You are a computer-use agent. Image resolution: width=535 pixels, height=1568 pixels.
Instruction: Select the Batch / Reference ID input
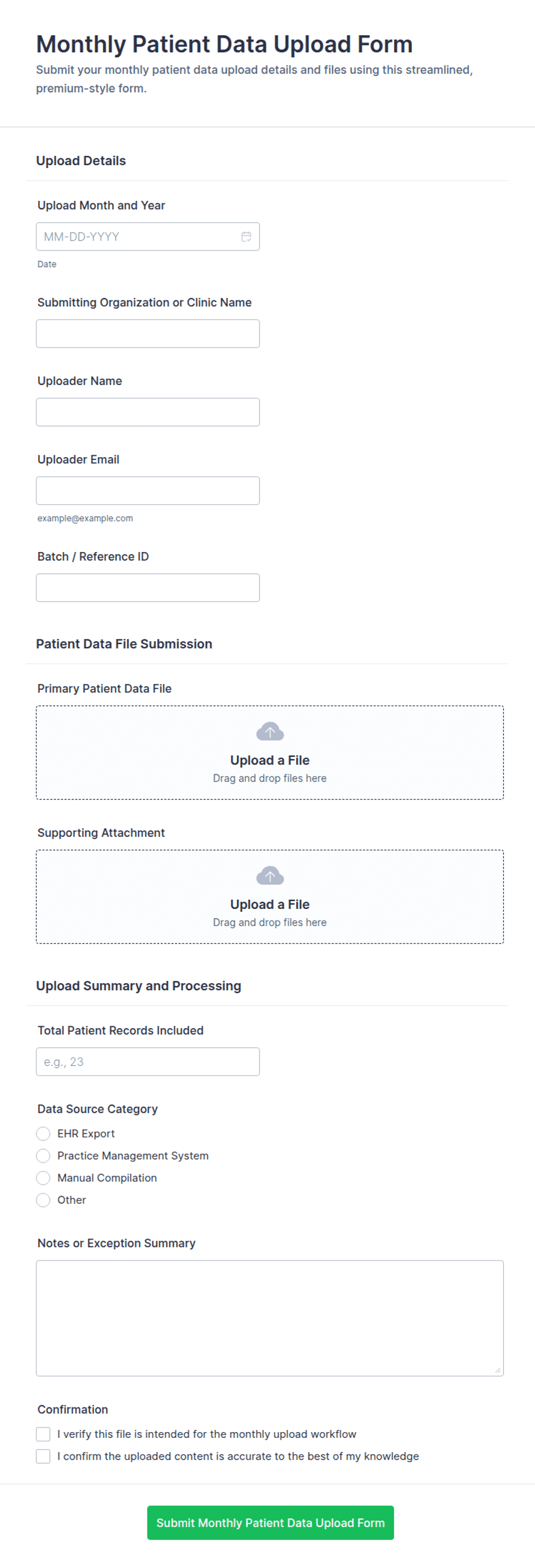pyautogui.click(x=148, y=587)
